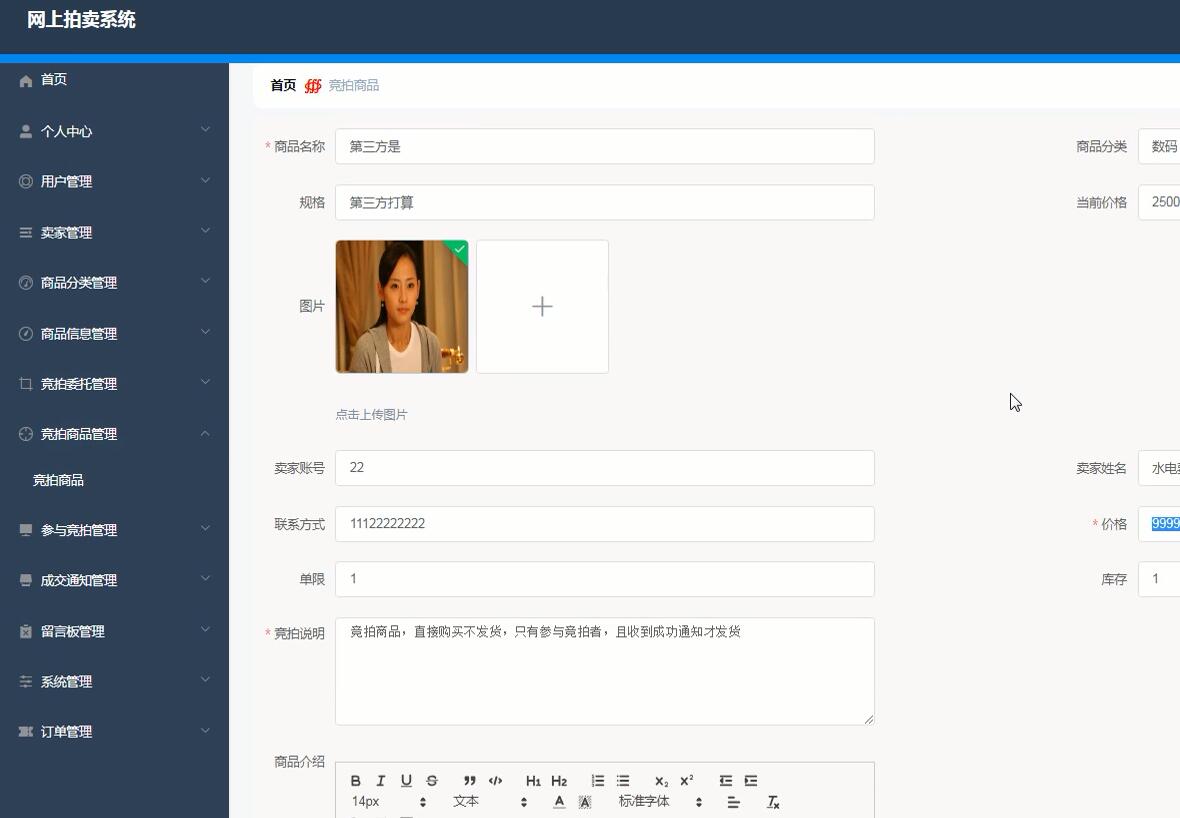Click into the 规格 input field
This screenshot has height=818, width=1180.
pos(604,202)
